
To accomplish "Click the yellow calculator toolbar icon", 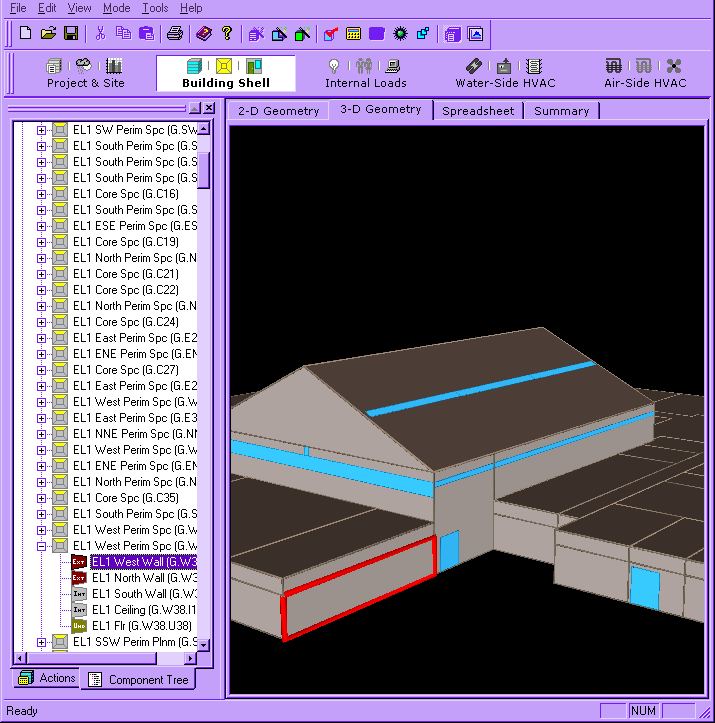I will [x=353, y=33].
